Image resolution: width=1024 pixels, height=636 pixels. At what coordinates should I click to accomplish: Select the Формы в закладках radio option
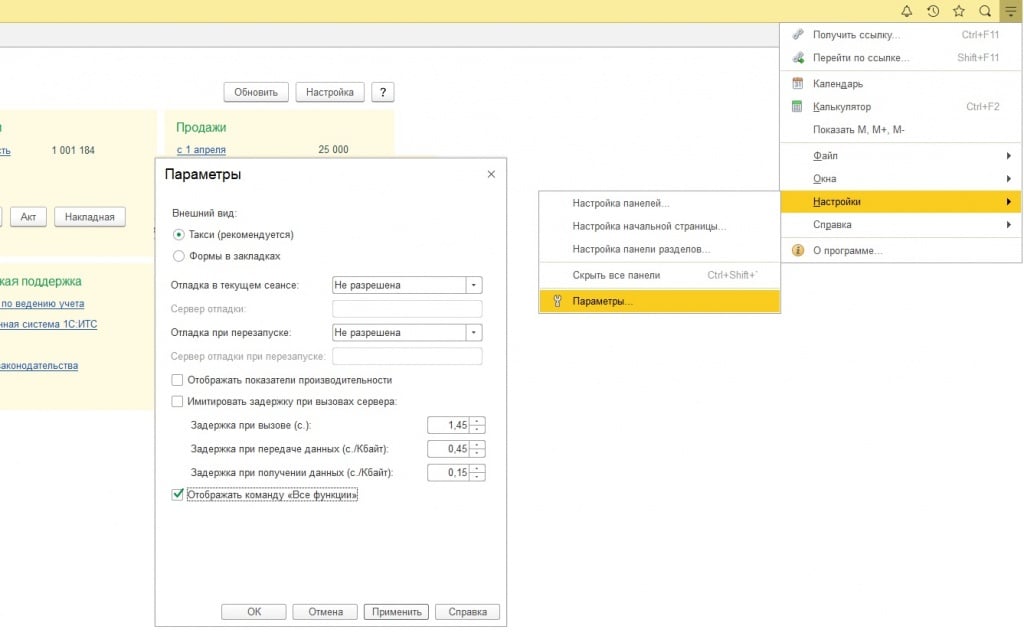(179, 256)
